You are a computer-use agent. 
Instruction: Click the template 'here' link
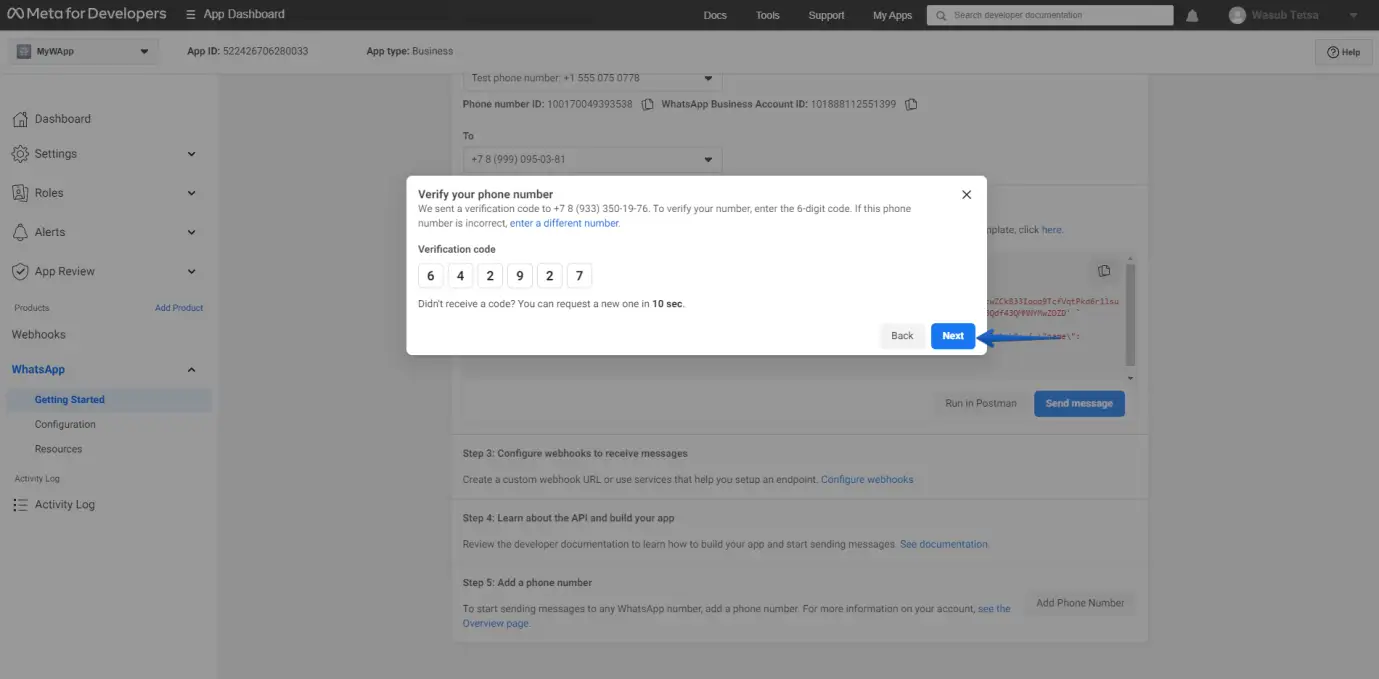(x=1052, y=230)
